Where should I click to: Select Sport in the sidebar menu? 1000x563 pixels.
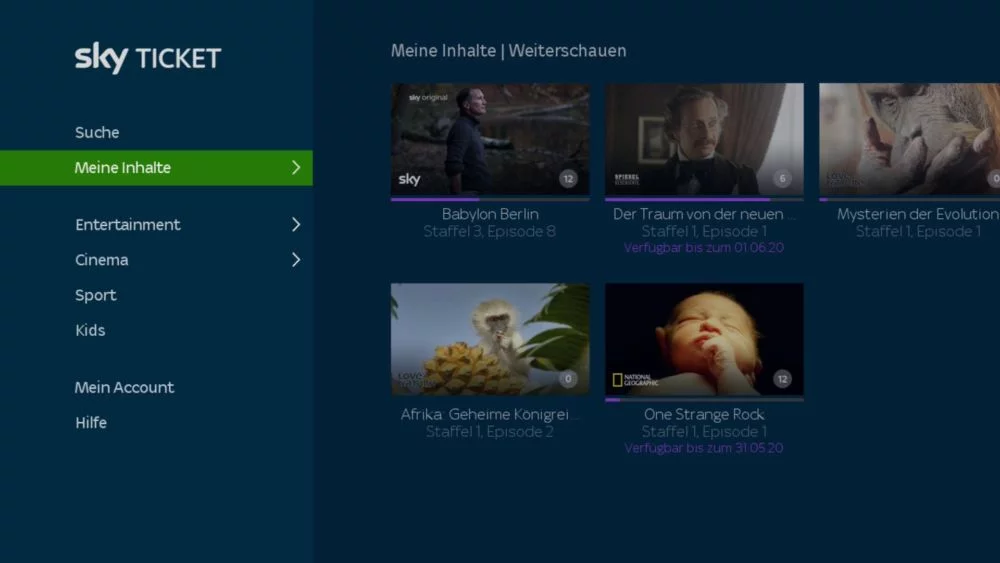[96, 295]
